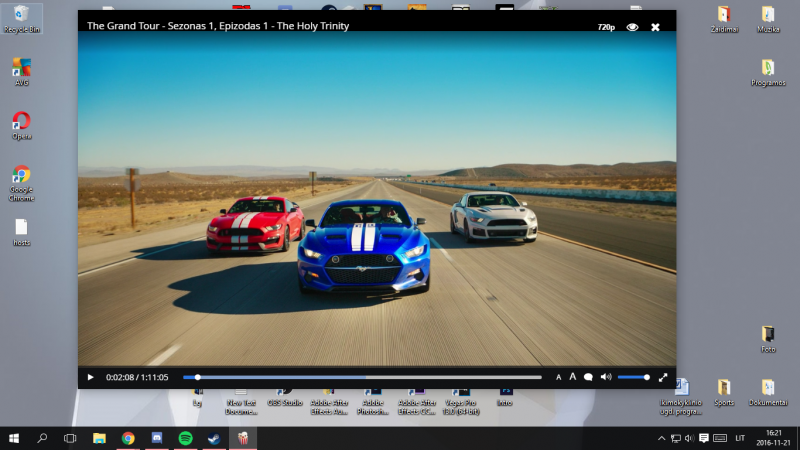Screen dimensions: 800x450
Task: Click the 720p quality label
Action: [606, 27]
